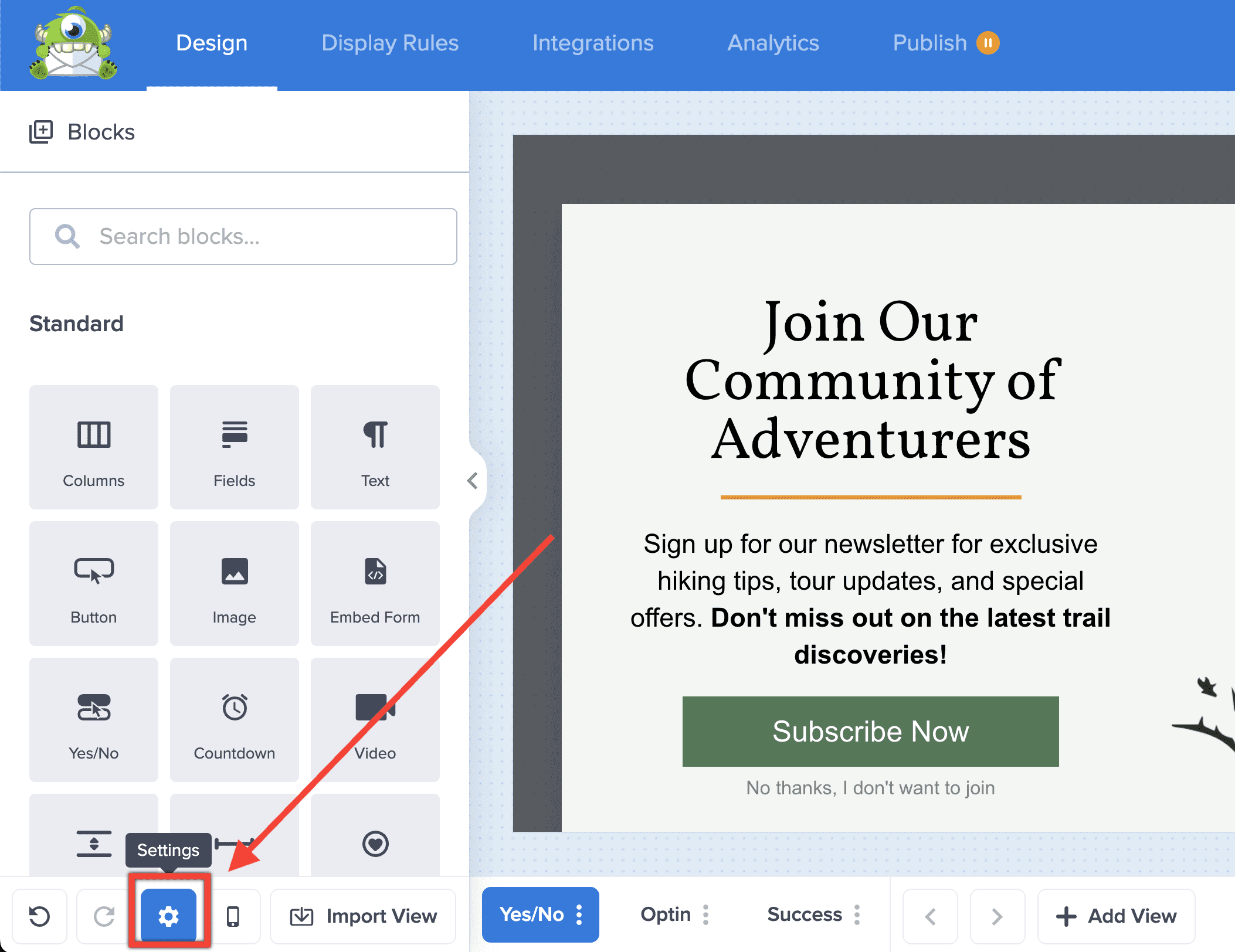Go to the Analytics tab
This screenshot has height=952, width=1235.
coord(773,43)
